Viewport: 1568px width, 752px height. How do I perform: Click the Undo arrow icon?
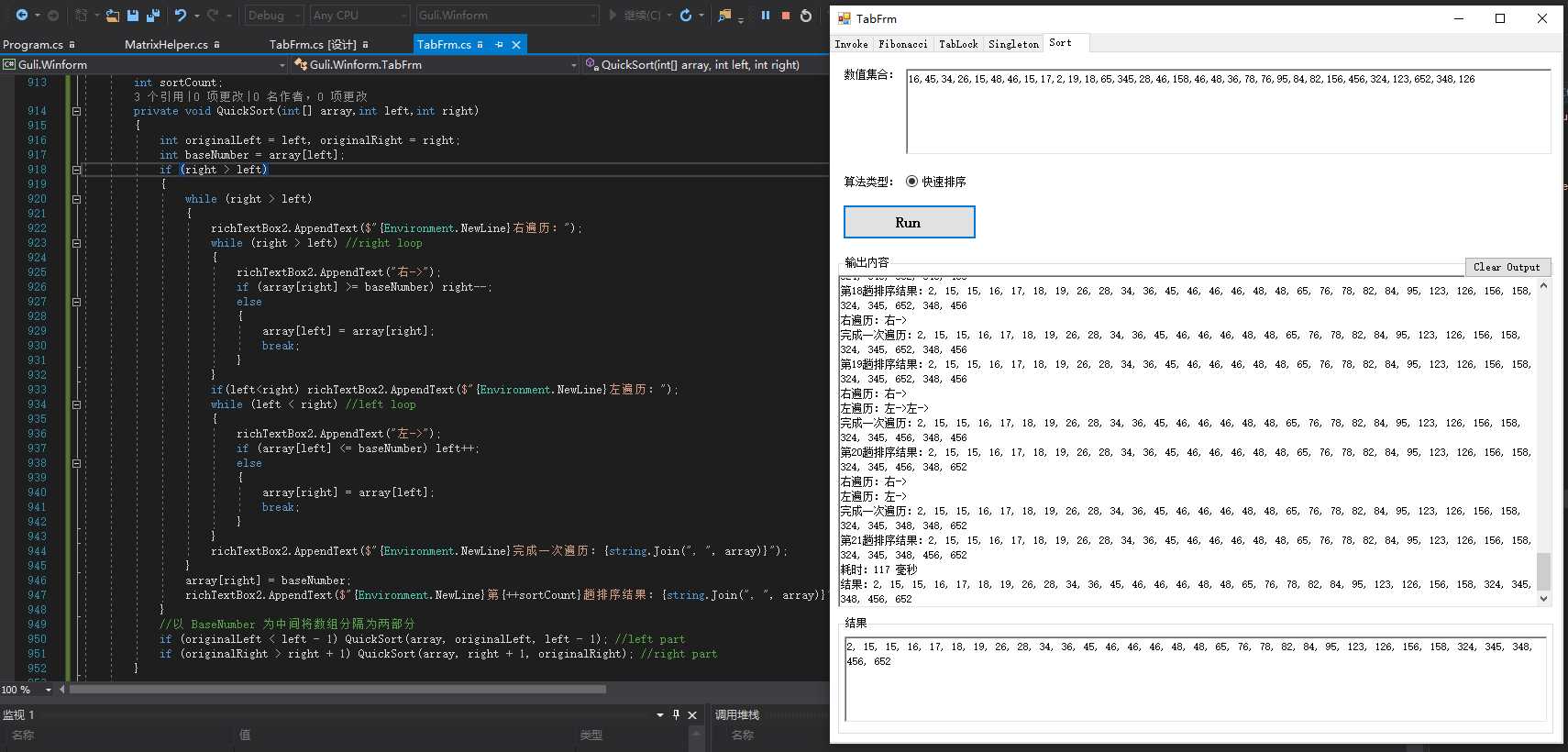(x=181, y=16)
